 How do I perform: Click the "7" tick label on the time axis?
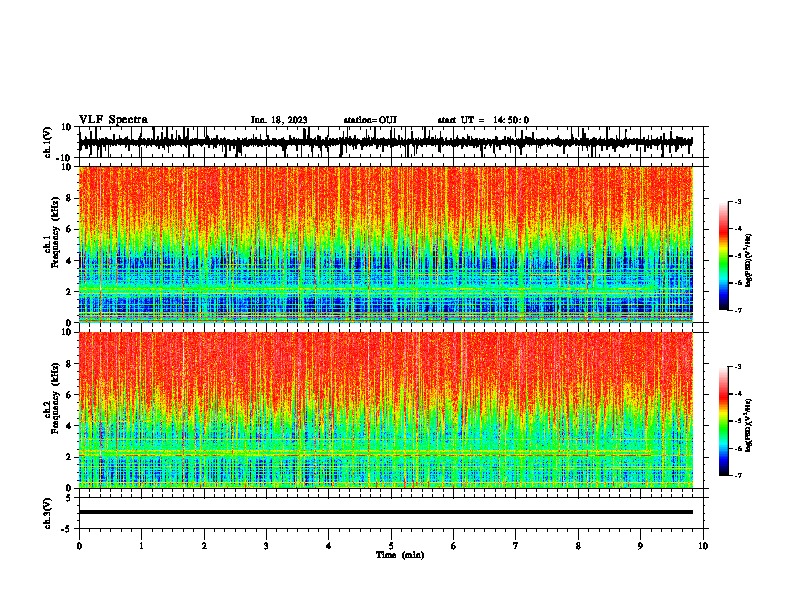click(516, 546)
